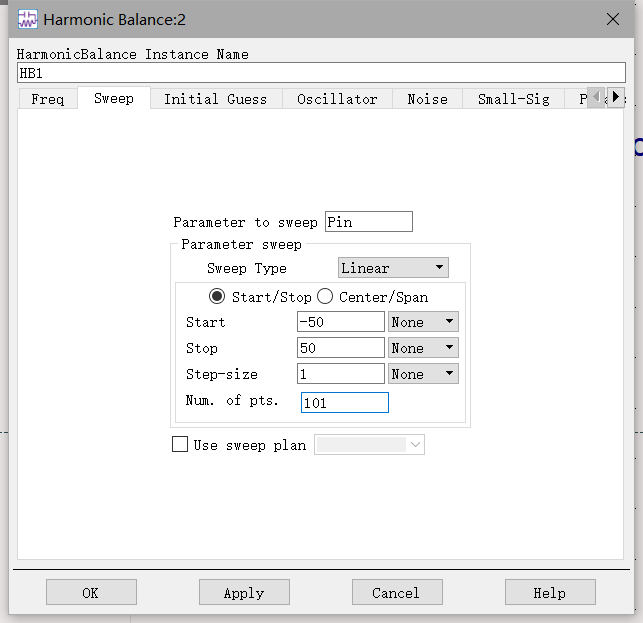643x623 pixels.
Task: Click the OK button
Action: [x=91, y=592]
